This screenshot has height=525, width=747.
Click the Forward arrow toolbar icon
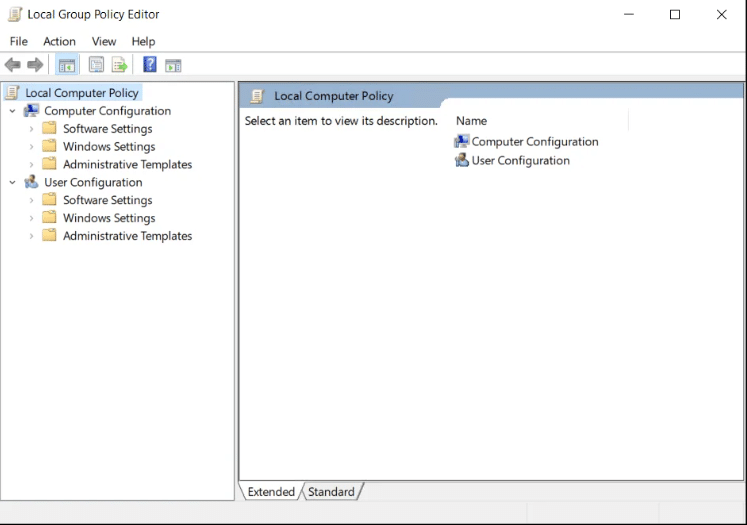click(35, 65)
